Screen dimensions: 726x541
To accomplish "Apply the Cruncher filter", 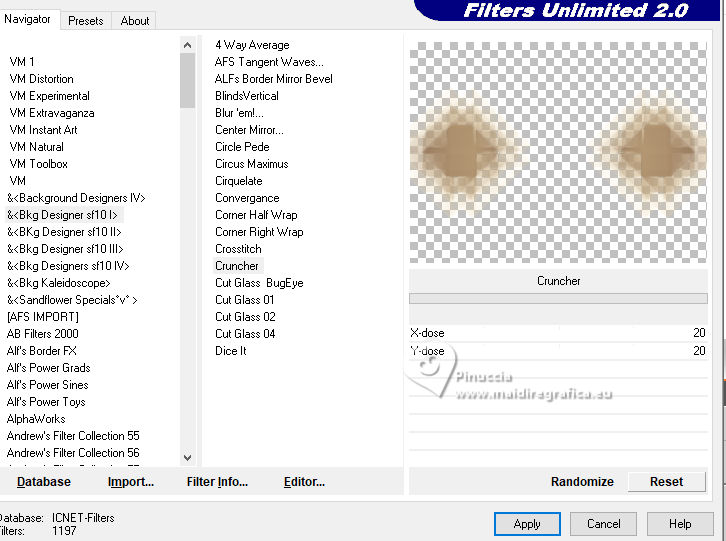I will [x=527, y=524].
